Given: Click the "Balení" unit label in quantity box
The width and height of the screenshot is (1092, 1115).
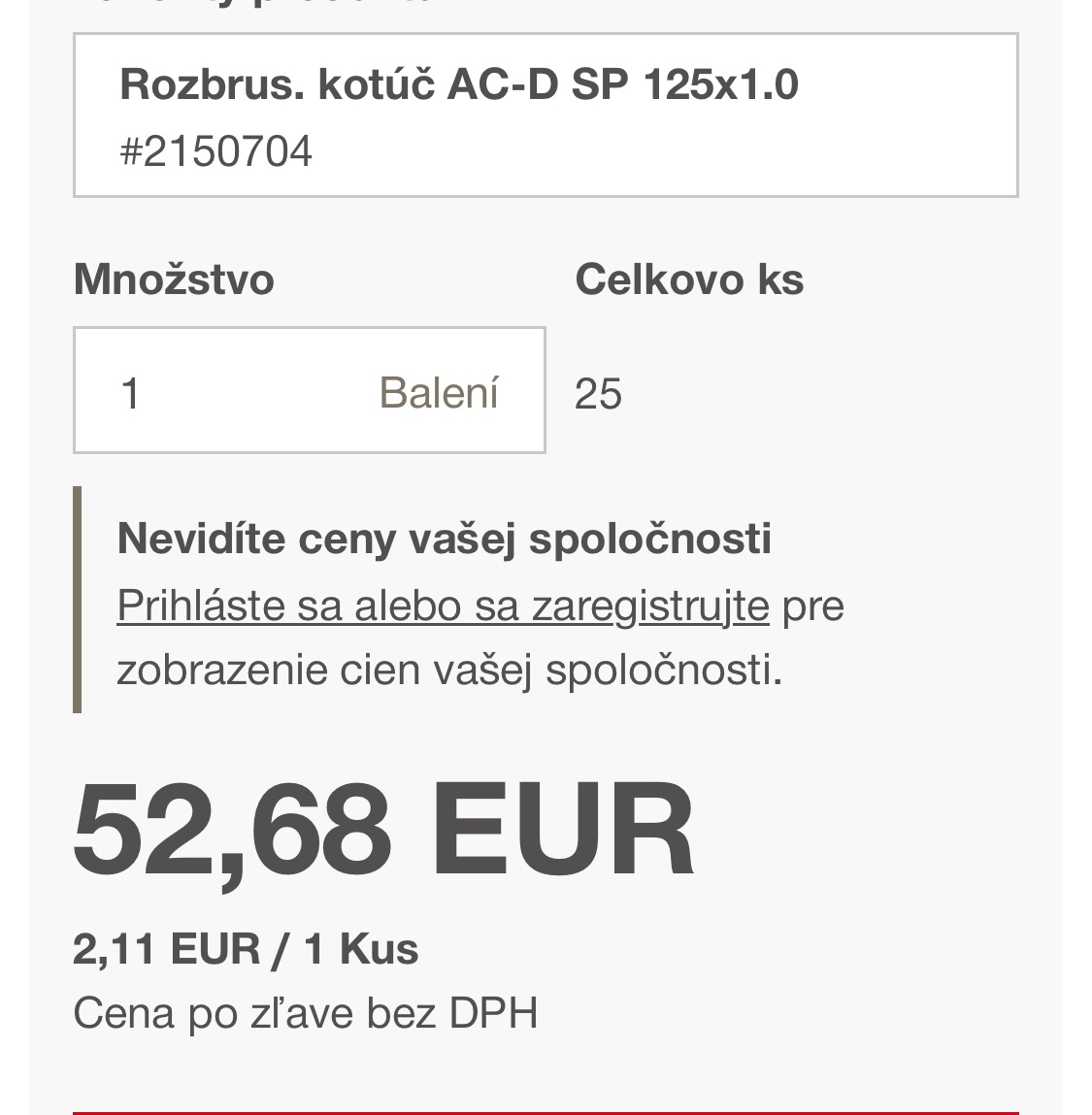Looking at the screenshot, I should click(439, 394).
